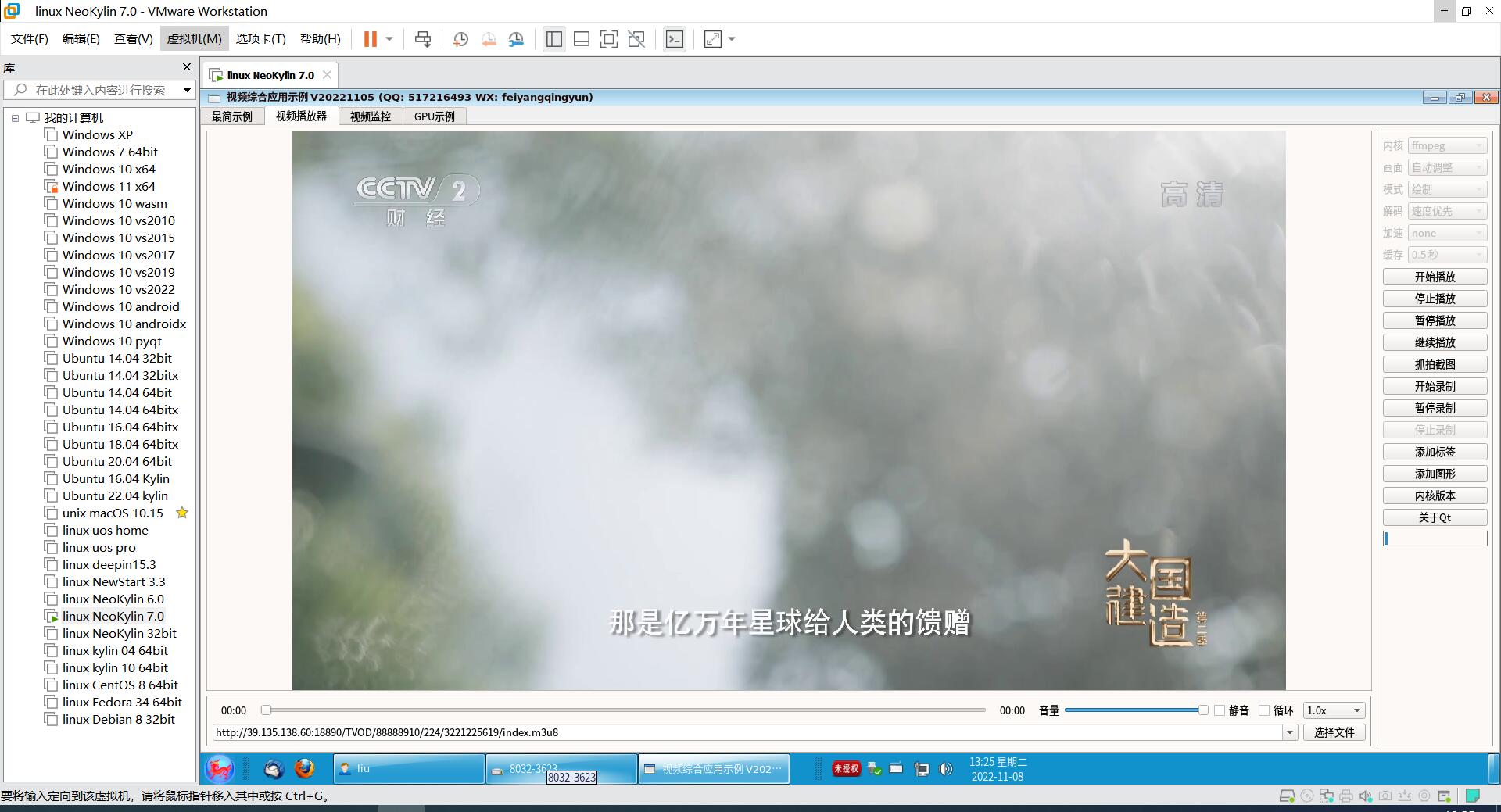This screenshot has width=1501, height=812.
Task: Click the 内核版本 button
Action: [1435, 495]
